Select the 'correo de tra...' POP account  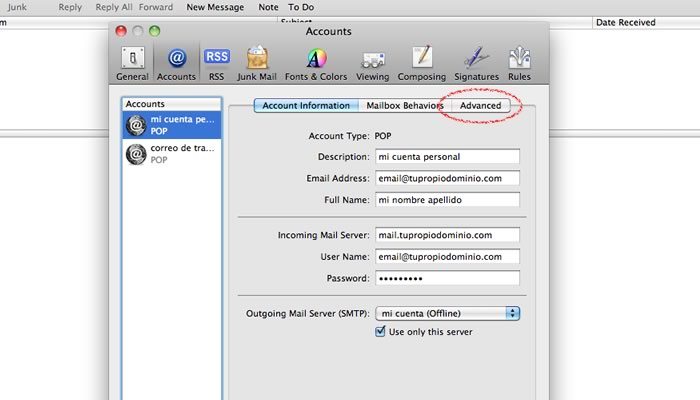pyautogui.click(x=172, y=154)
